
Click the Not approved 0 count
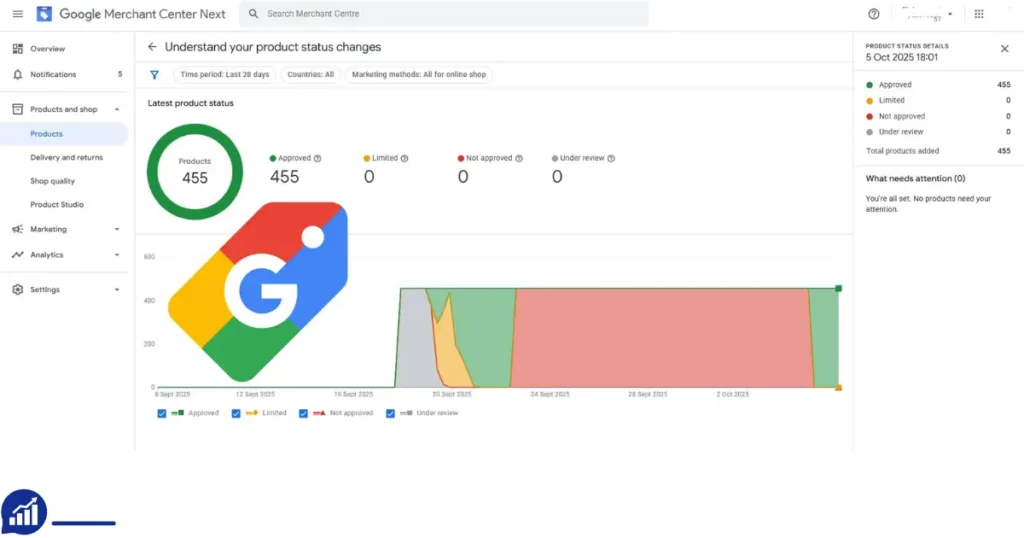pyautogui.click(x=463, y=177)
